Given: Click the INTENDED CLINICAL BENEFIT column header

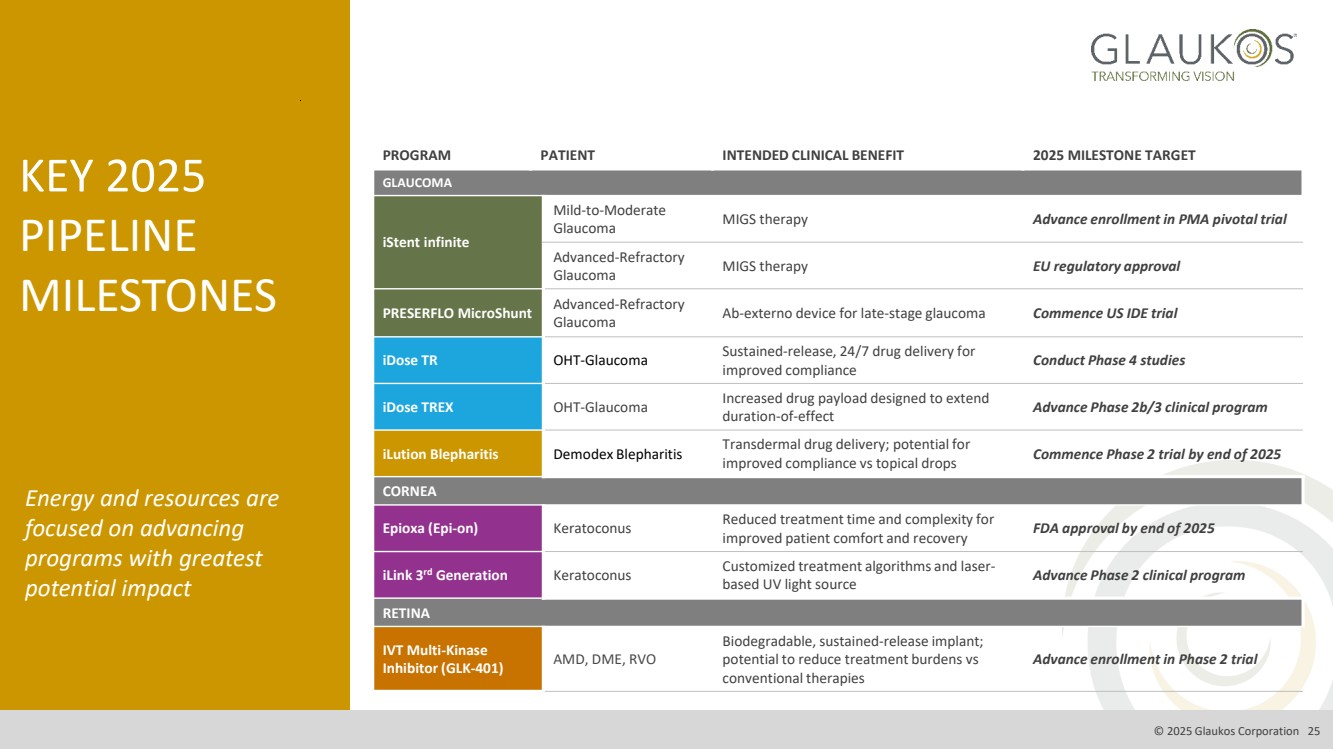Looking at the screenshot, I should tap(812, 155).
